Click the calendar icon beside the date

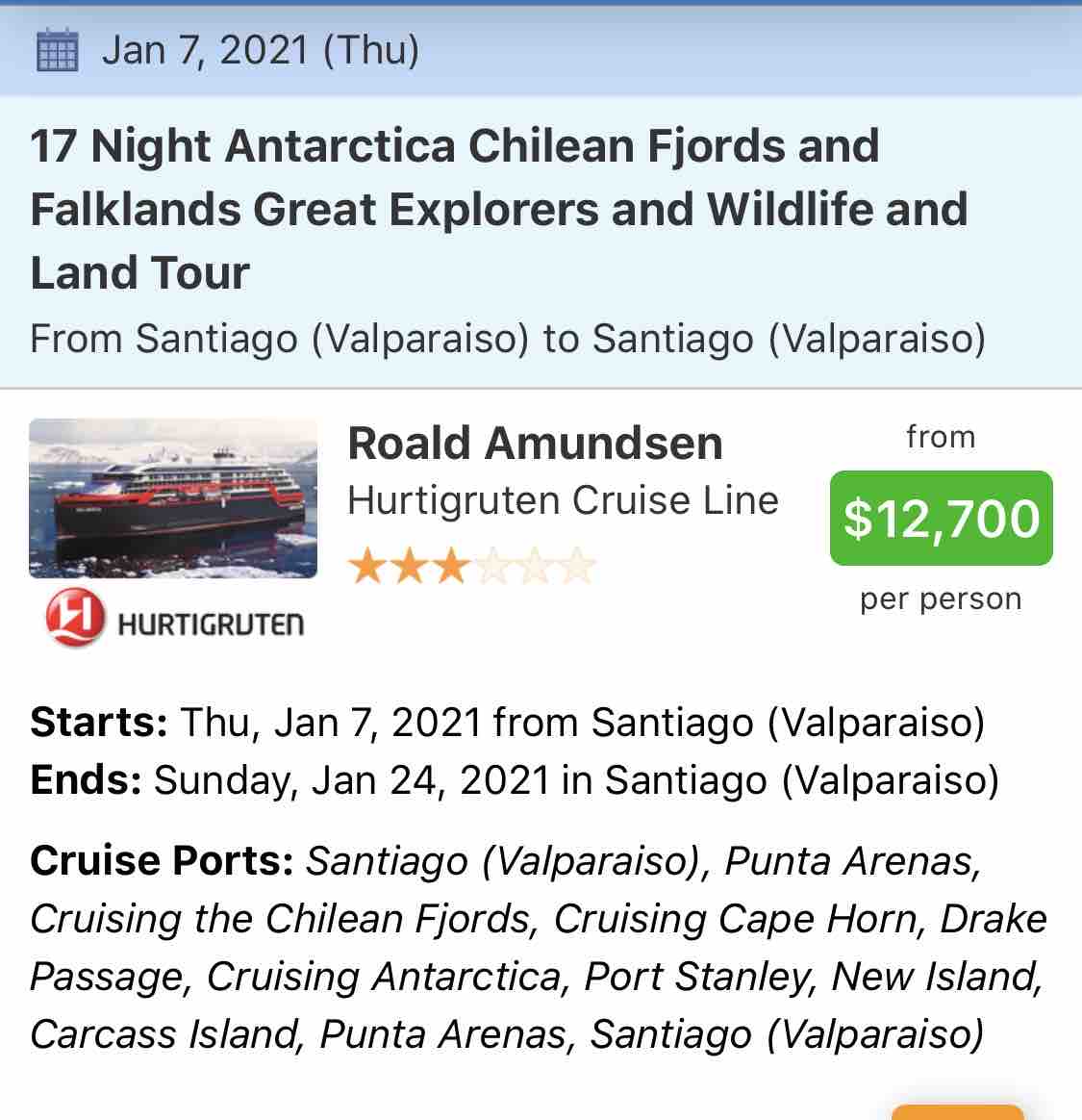pyautogui.click(x=57, y=50)
